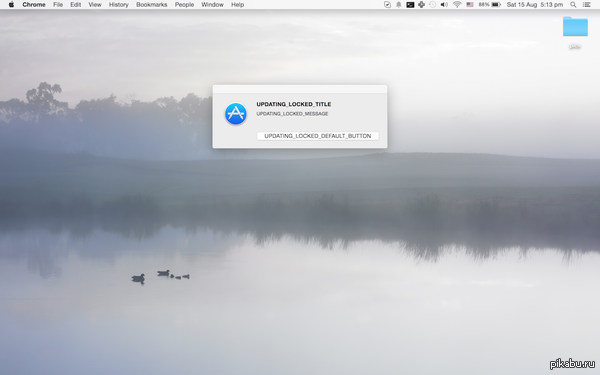Click the App Store icon in dialog
600x375 pixels.
(x=236, y=114)
